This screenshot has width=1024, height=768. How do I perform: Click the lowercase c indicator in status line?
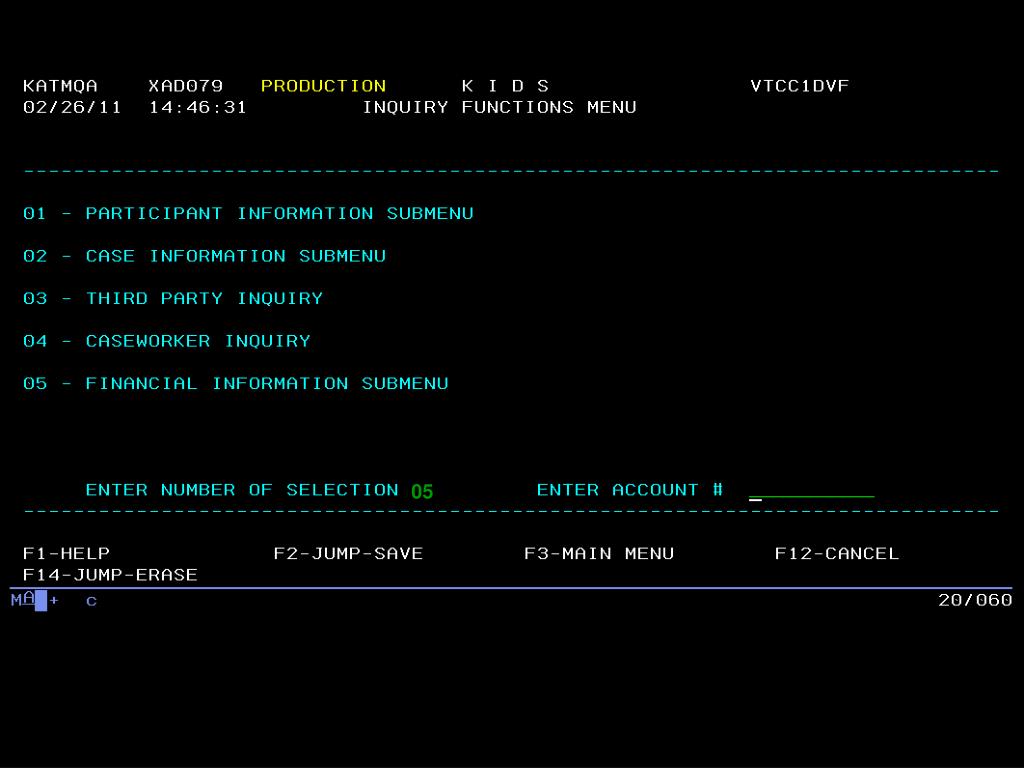(91, 601)
